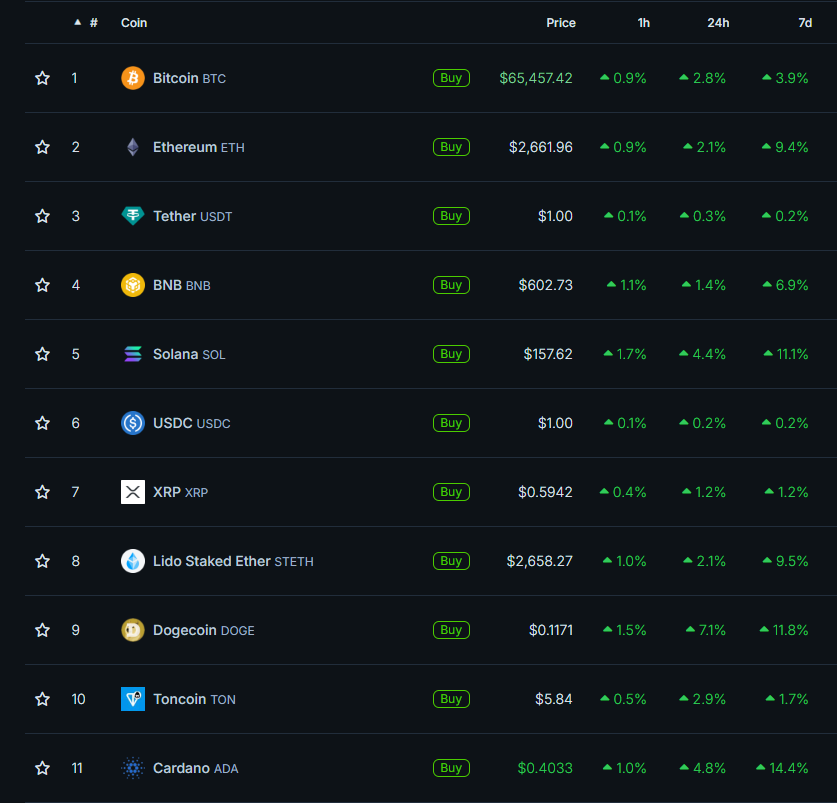Open the Dogecoin DOGE coin link
This screenshot has height=803, width=837.
pos(204,630)
